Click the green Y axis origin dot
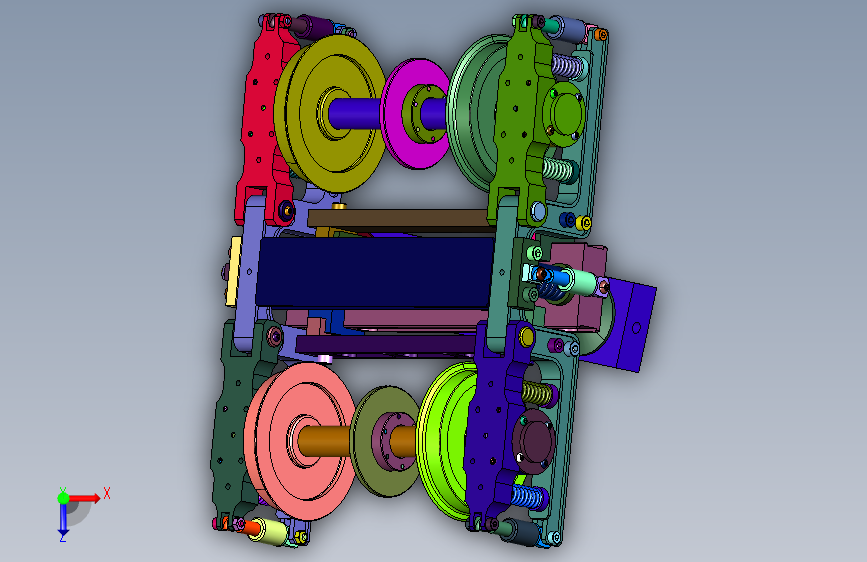This screenshot has width=867, height=562. (63, 498)
